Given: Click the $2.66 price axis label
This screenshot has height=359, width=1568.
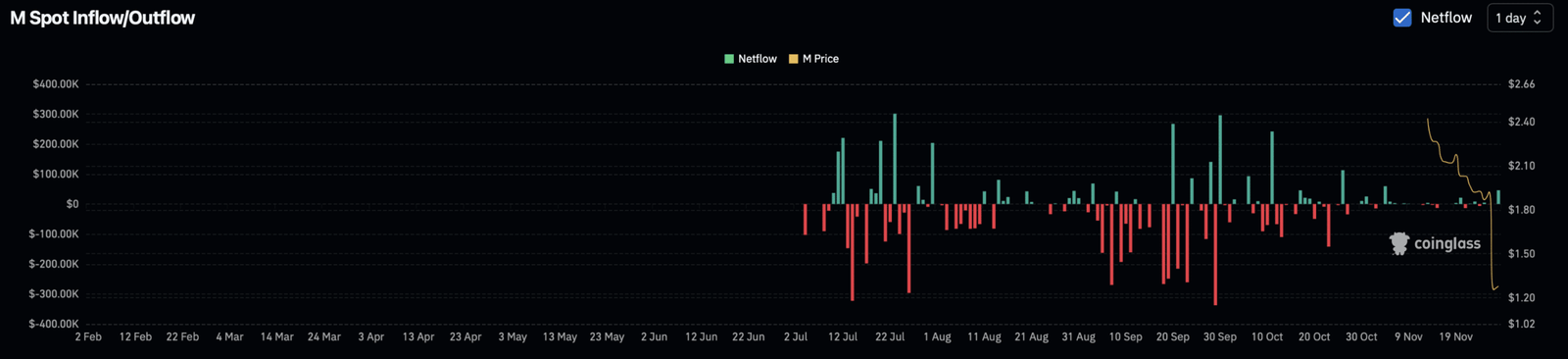Looking at the screenshot, I should [x=1521, y=84].
